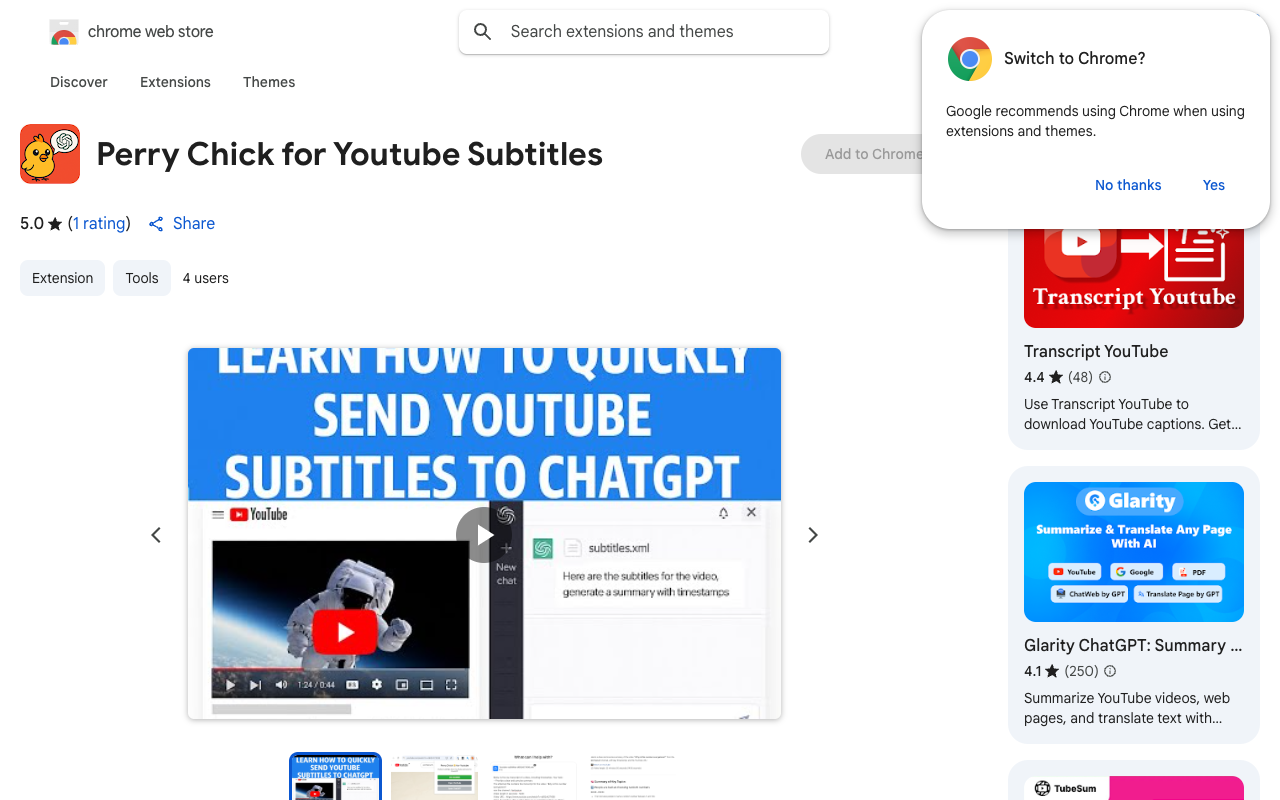
Task: Click info icon beside Transcript YouTube rating
Action: tap(1105, 377)
